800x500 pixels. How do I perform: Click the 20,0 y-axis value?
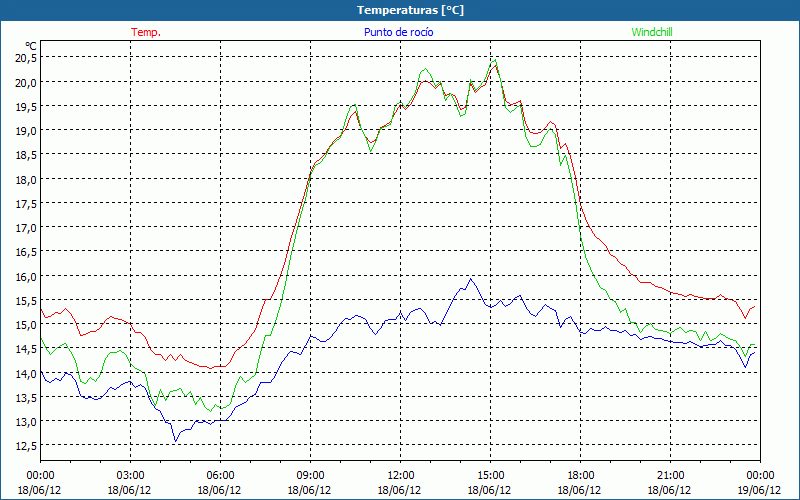point(26,82)
